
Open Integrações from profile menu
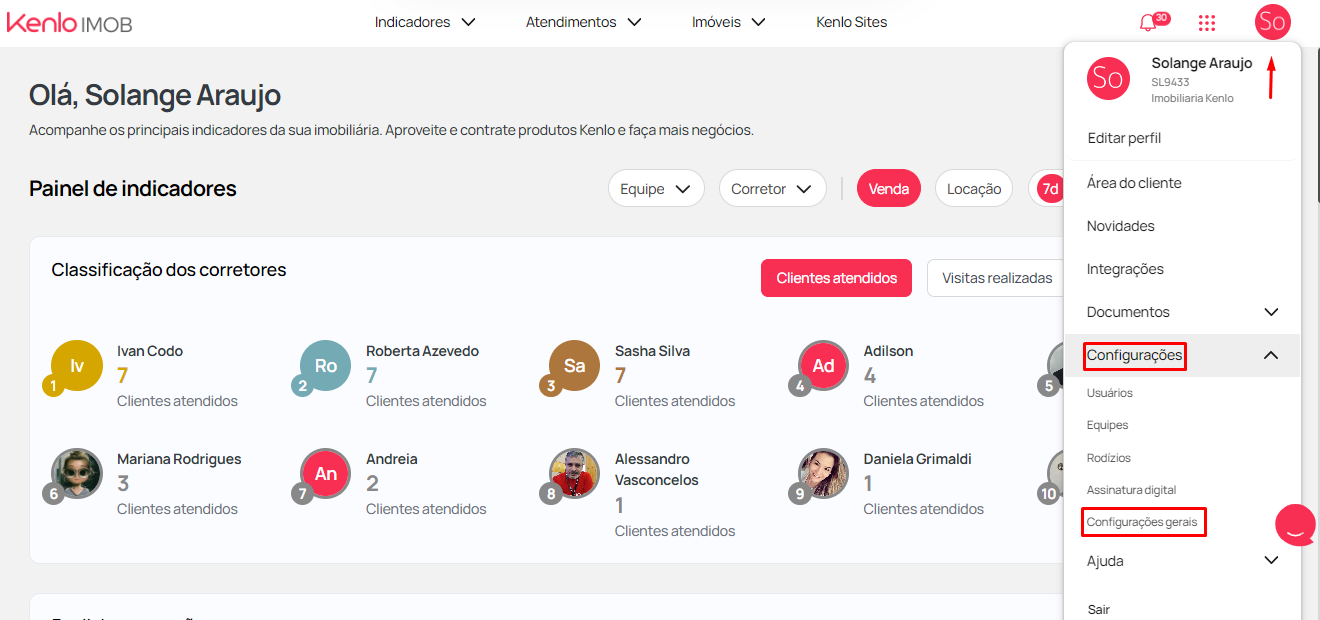click(x=1125, y=269)
